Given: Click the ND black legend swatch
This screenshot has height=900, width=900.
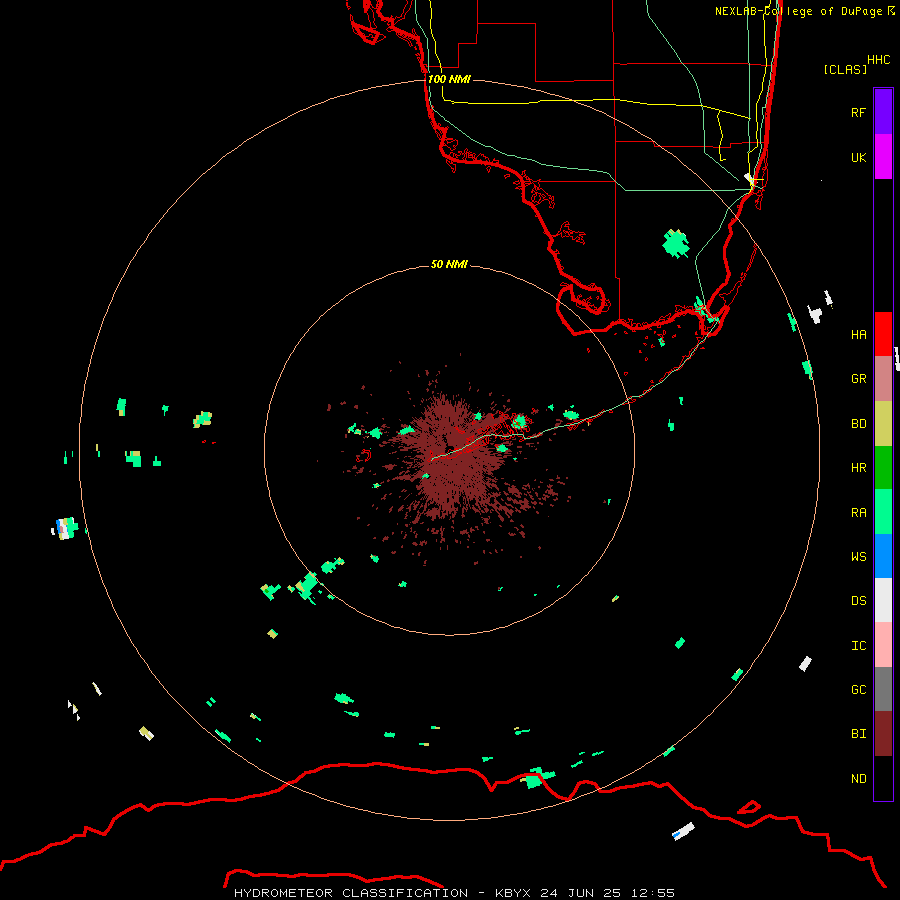Looking at the screenshot, I should pyautogui.click(x=883, y=778).
